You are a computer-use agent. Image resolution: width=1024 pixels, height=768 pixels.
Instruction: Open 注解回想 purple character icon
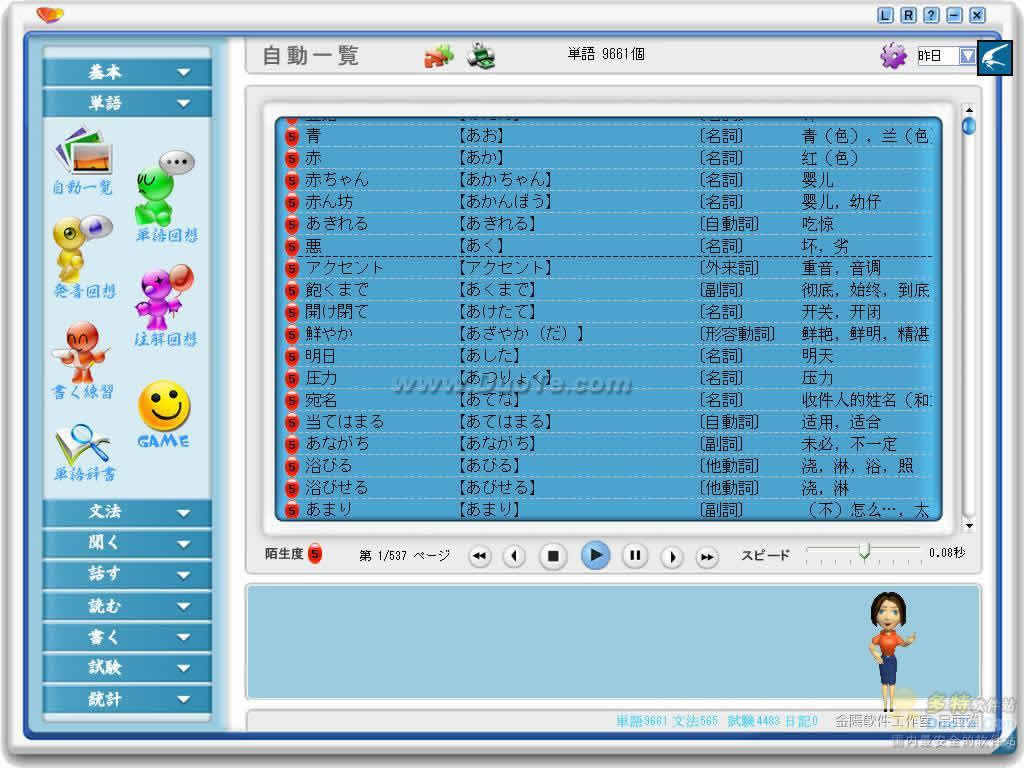[164, 299]
